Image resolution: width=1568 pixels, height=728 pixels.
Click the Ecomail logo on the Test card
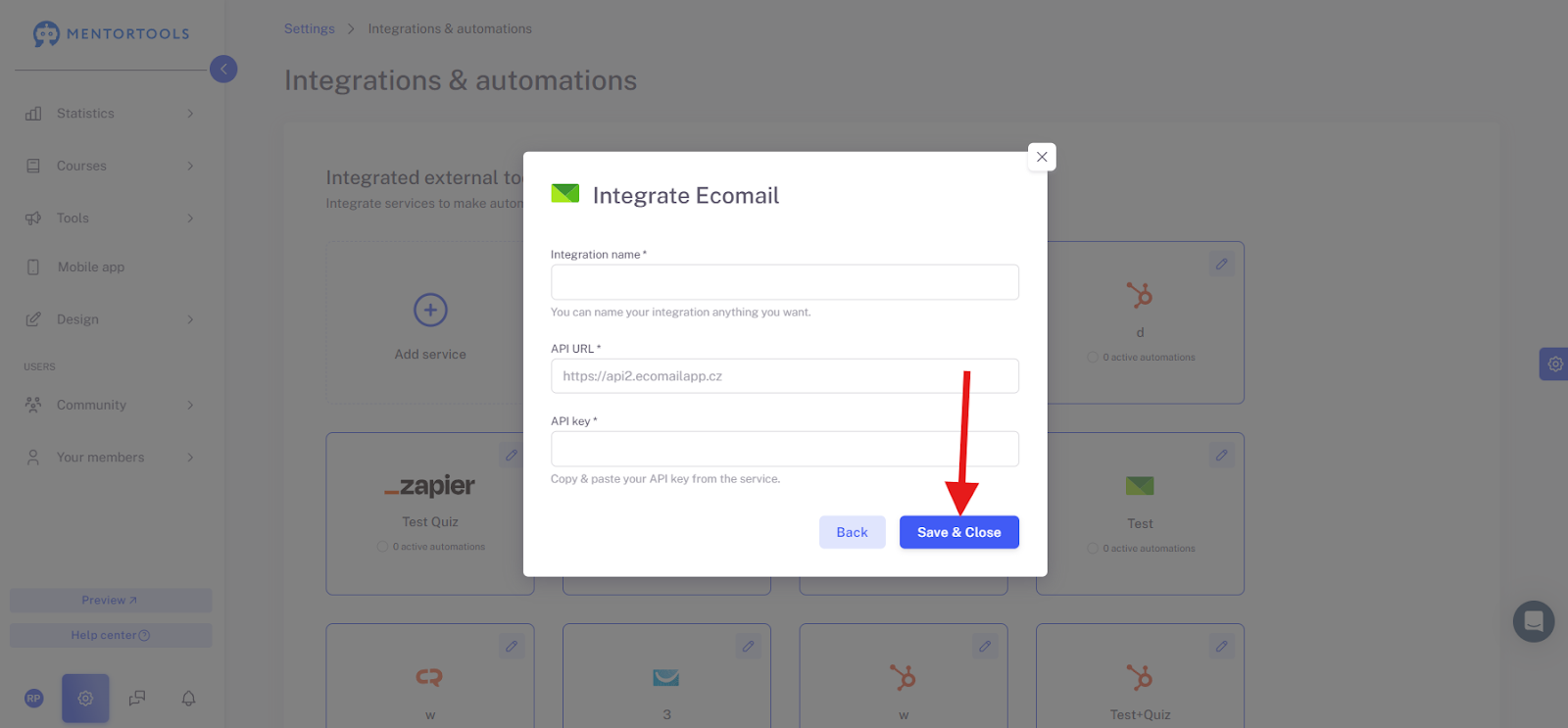1140,485
